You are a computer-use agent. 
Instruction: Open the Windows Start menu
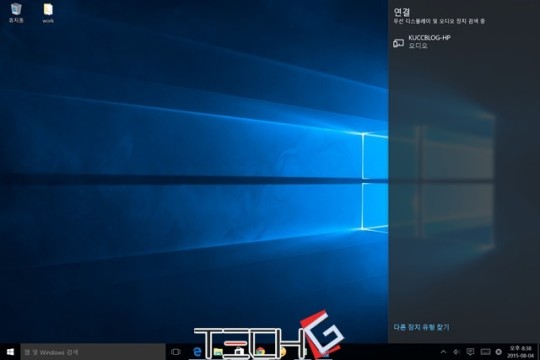[10, 352]
